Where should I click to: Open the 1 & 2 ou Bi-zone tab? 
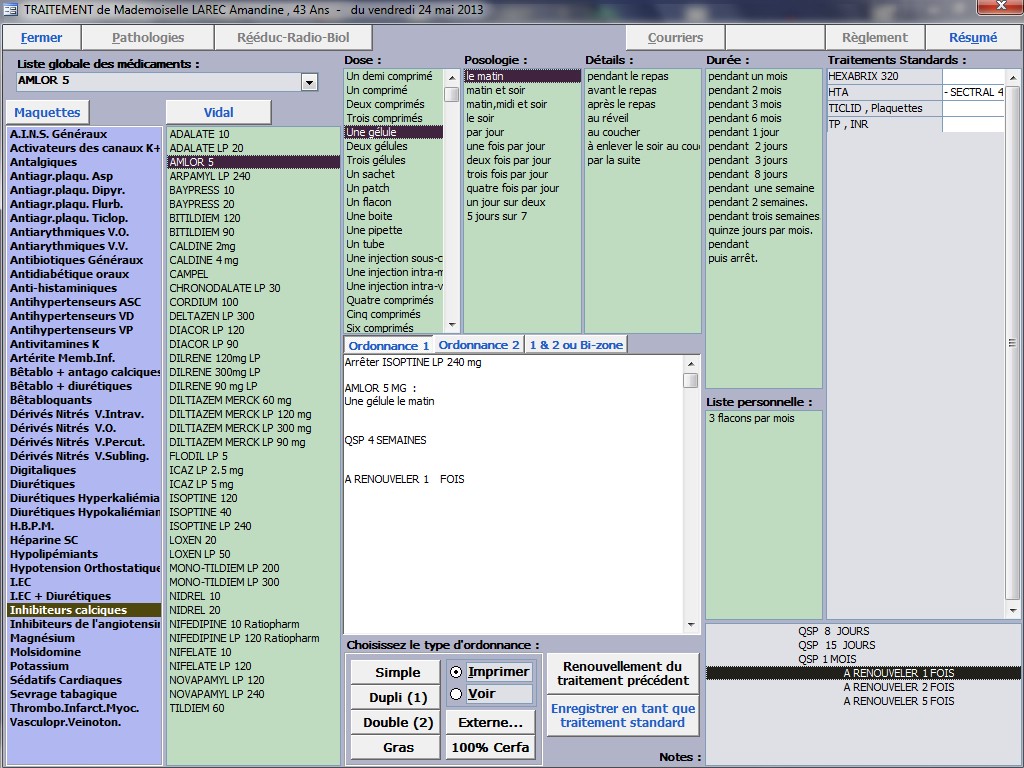576,345
